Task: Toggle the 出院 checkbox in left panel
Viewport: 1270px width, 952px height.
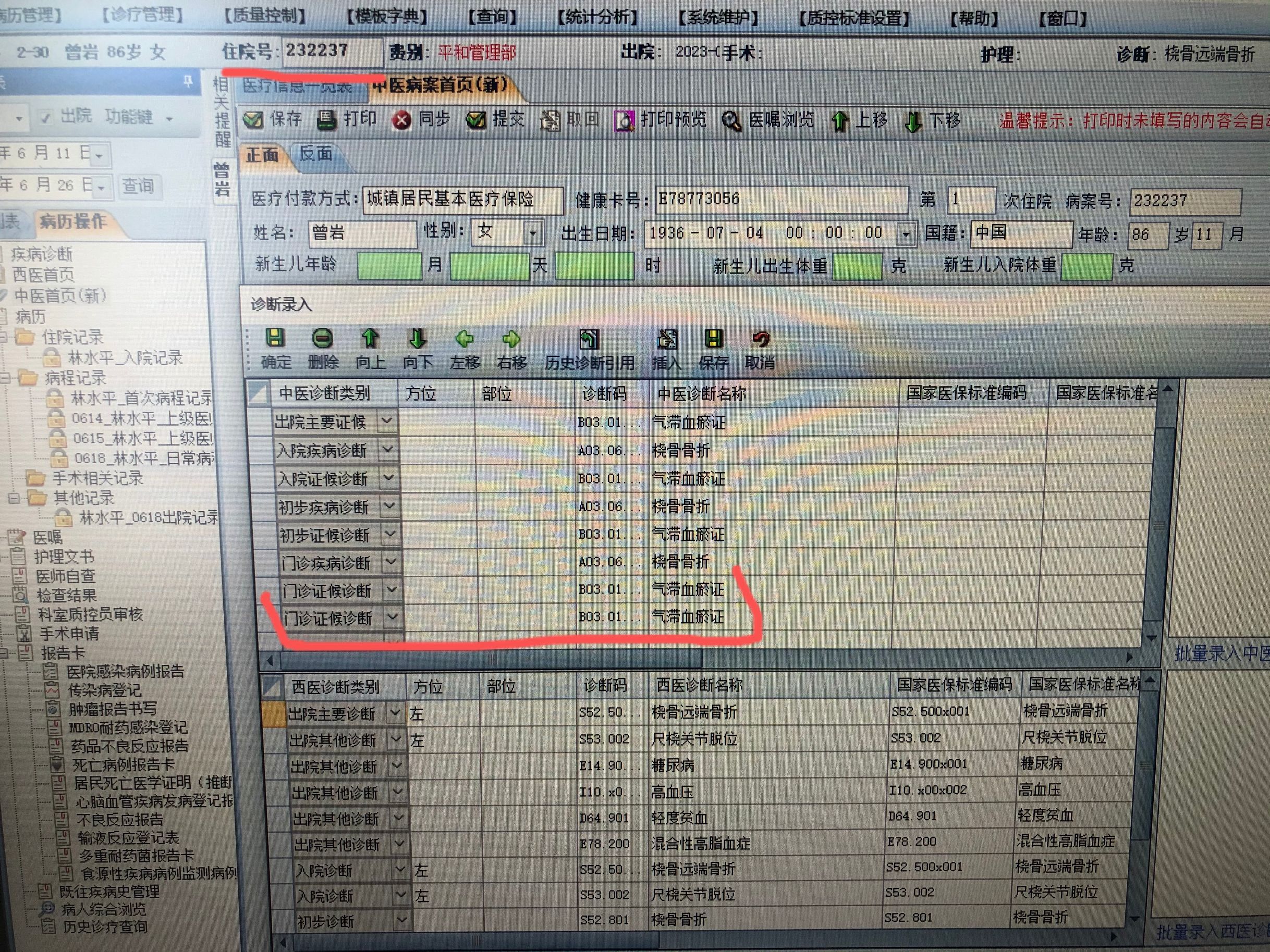Action: [46, 118]
